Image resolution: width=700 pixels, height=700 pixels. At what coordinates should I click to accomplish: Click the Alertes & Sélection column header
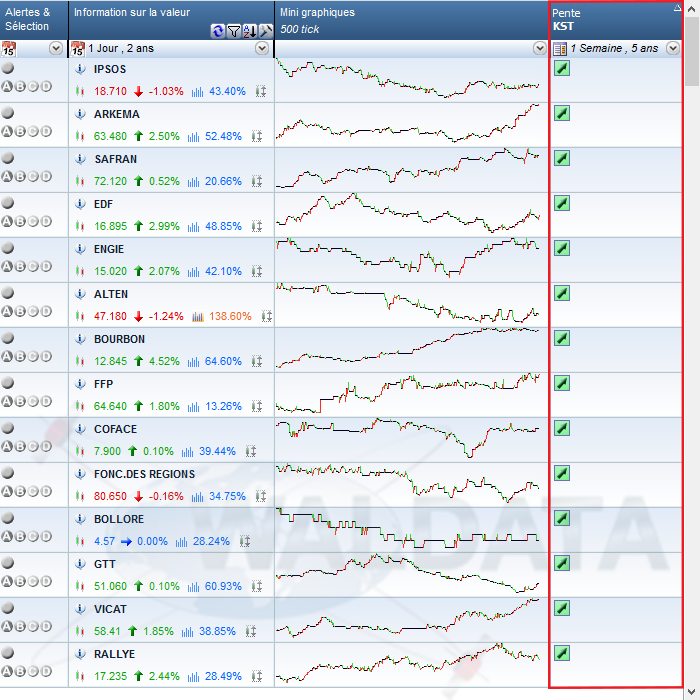point(34,20)
